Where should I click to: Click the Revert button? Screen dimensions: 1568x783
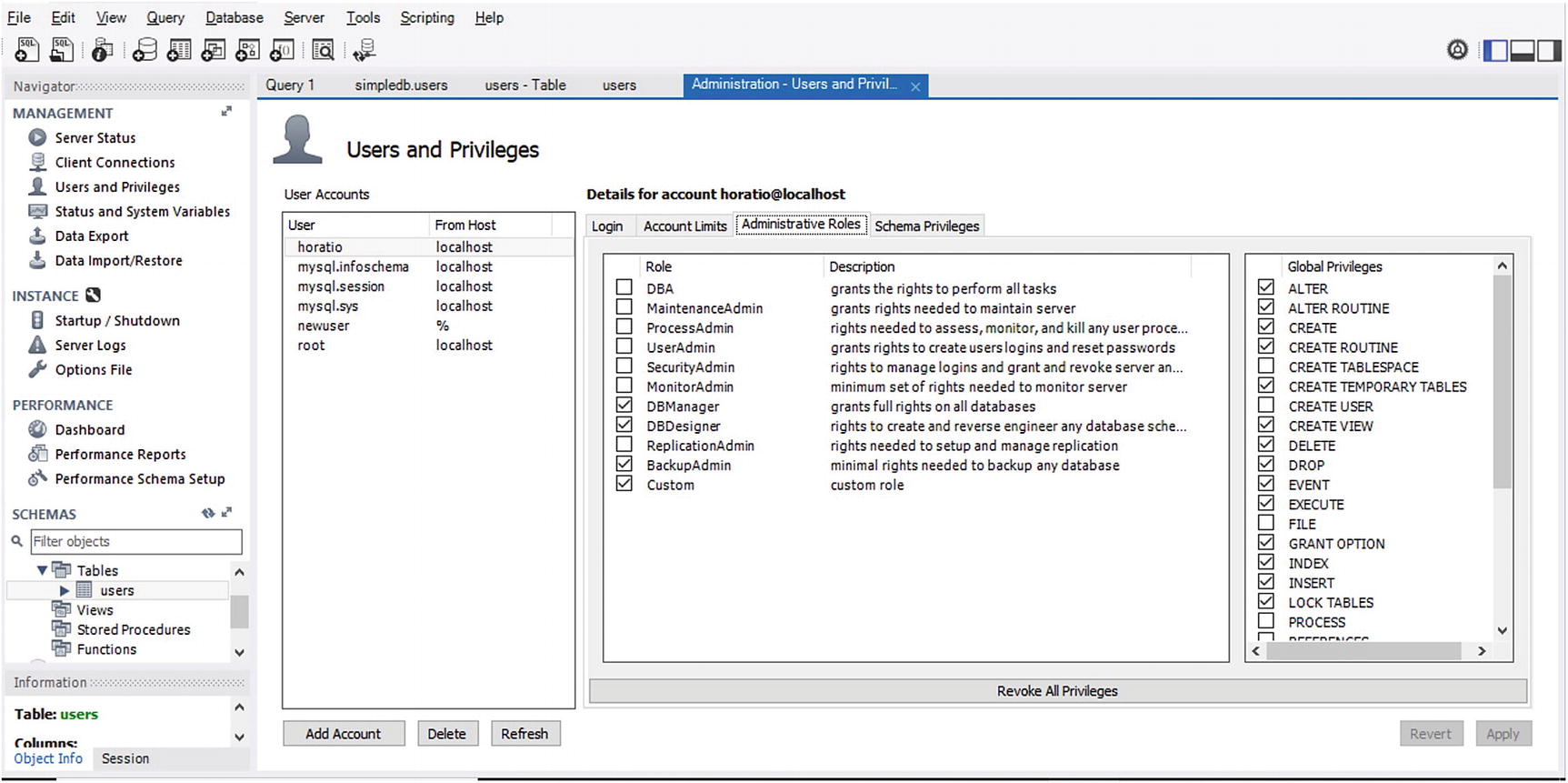tap(1431, 734)
